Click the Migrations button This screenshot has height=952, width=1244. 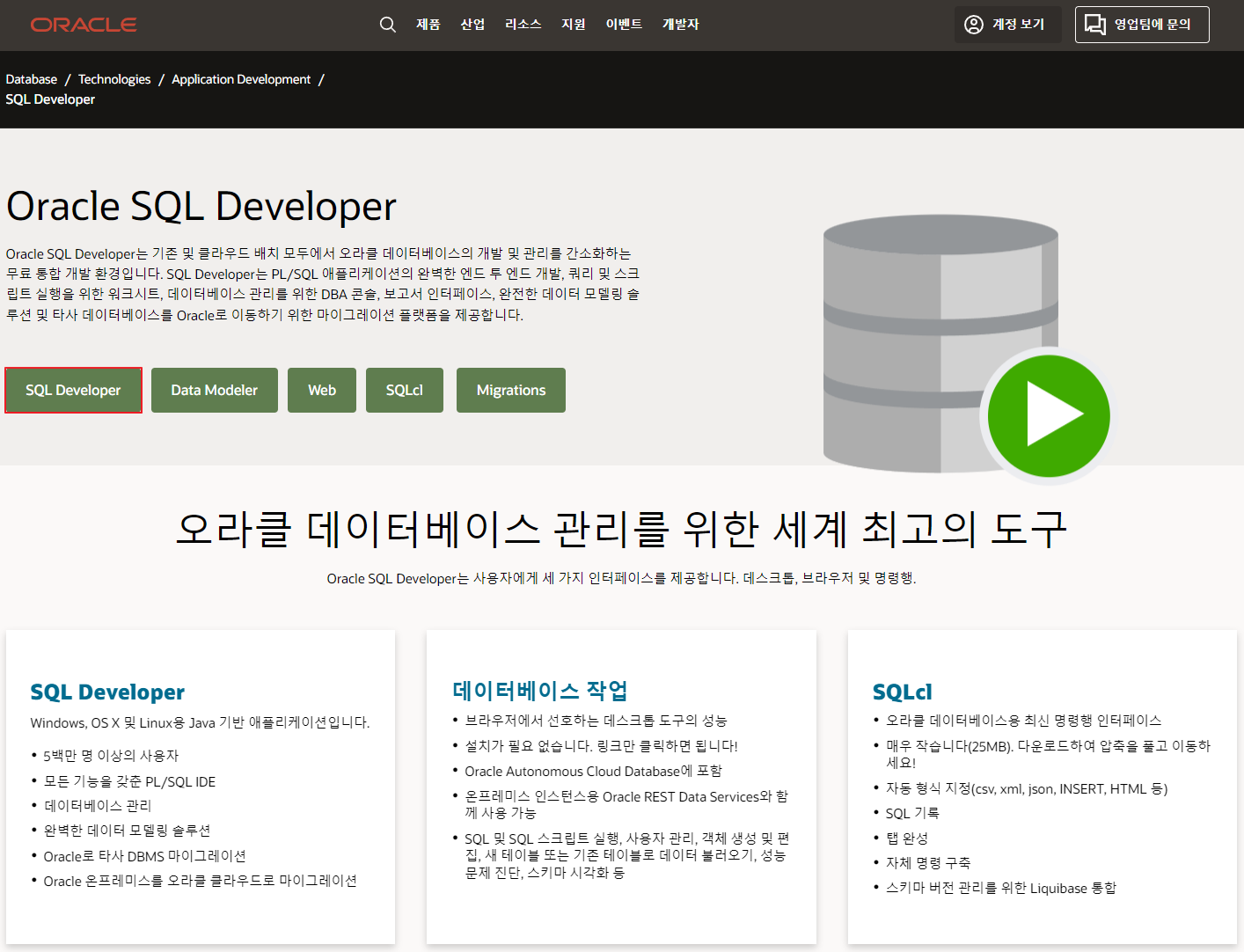point(511,390)
